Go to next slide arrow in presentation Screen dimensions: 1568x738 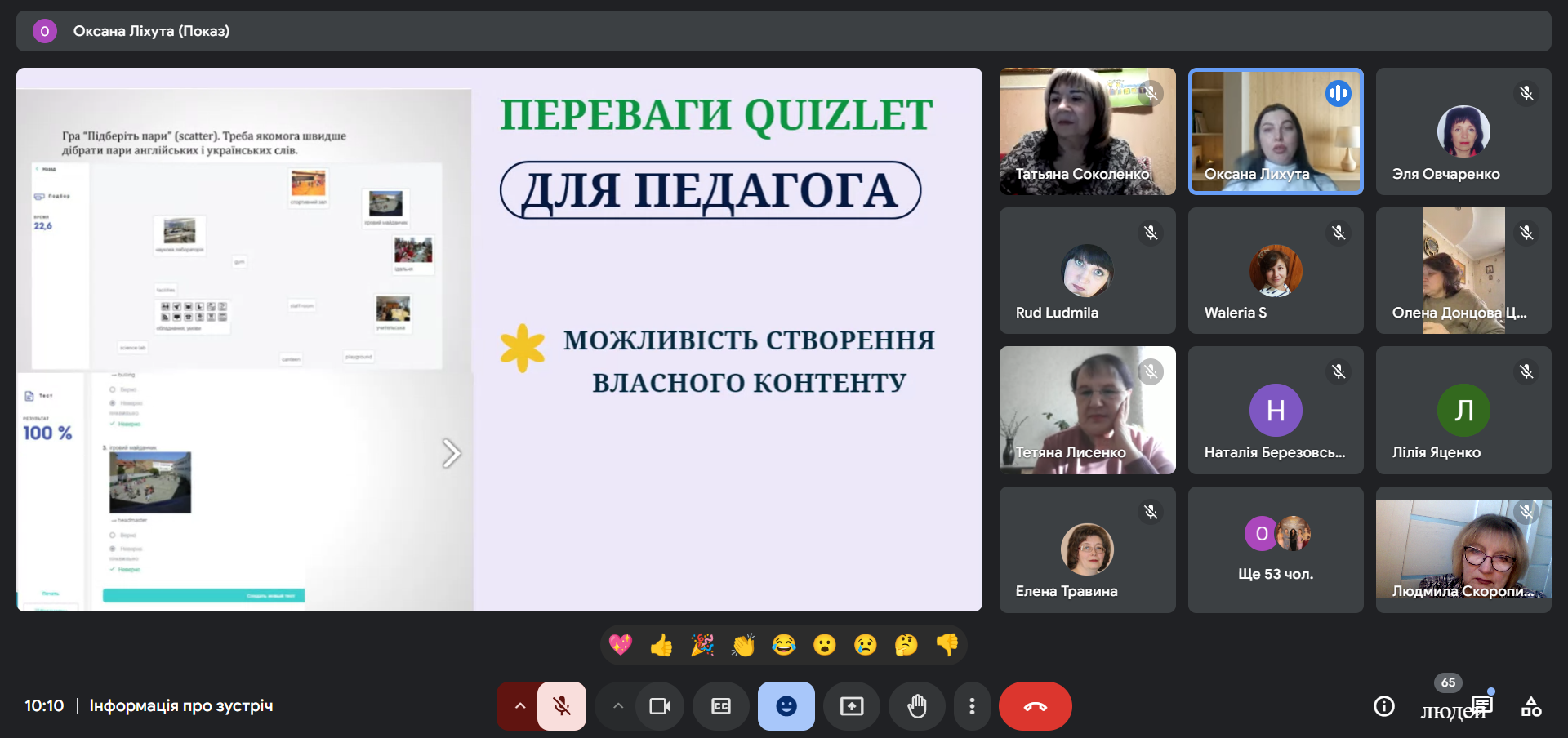click(x=452, y=453)
